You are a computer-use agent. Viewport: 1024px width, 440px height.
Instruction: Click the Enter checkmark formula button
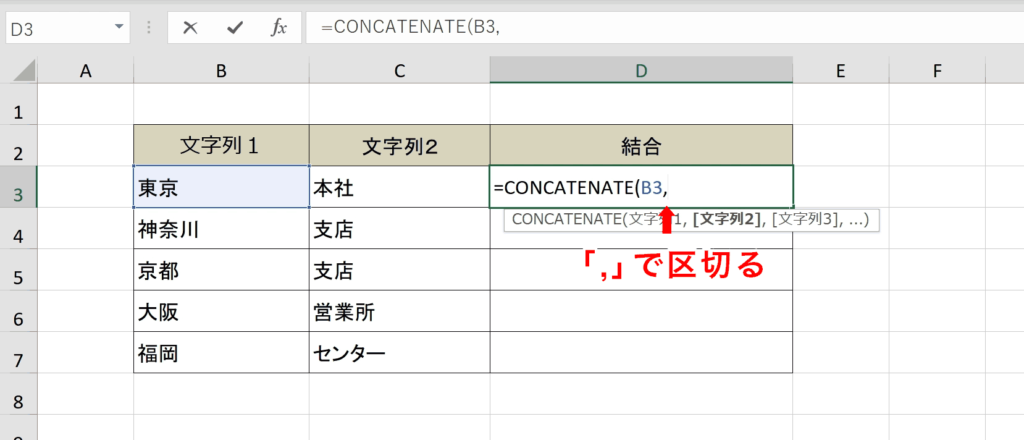pos(234,28)
